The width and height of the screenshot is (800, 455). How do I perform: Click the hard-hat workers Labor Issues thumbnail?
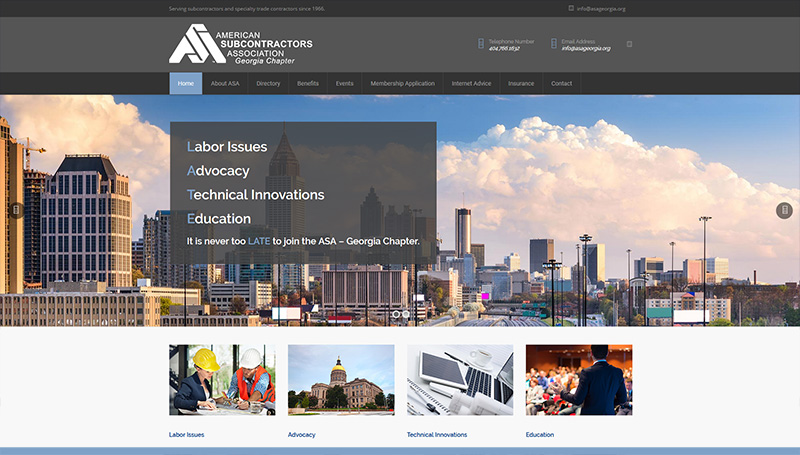pyautogui.click(x=222, y=380)
